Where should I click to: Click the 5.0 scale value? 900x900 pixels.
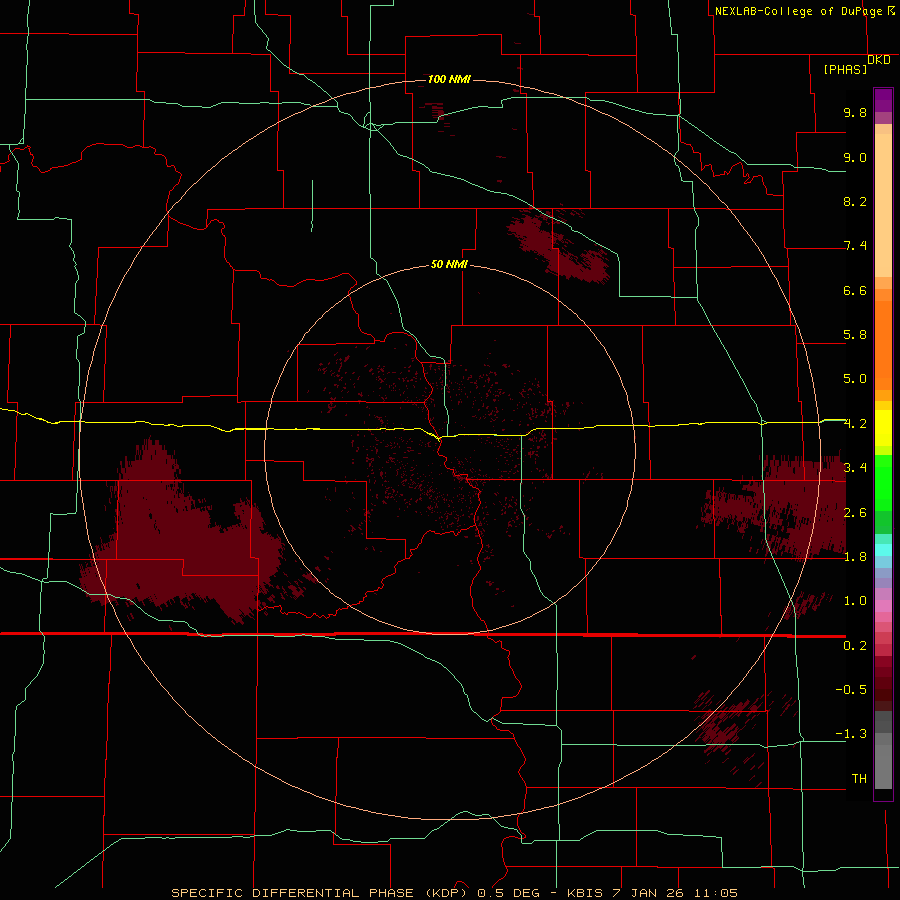tap(855, 379)
